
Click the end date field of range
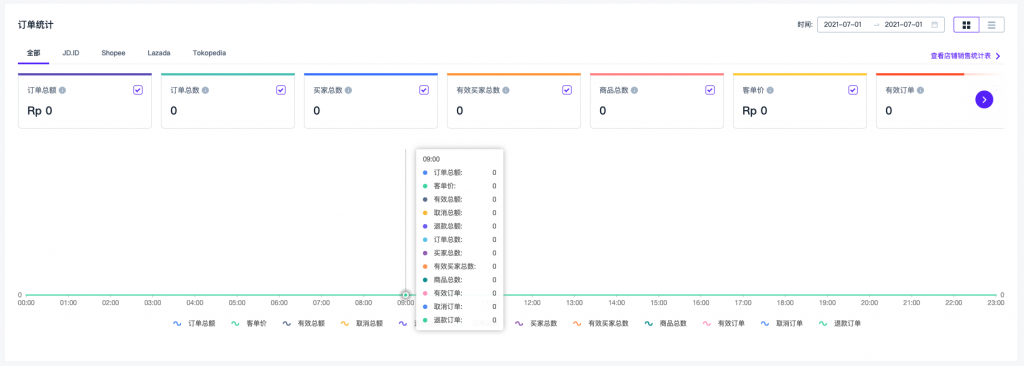pyautogui.click(x=903, y=25)
